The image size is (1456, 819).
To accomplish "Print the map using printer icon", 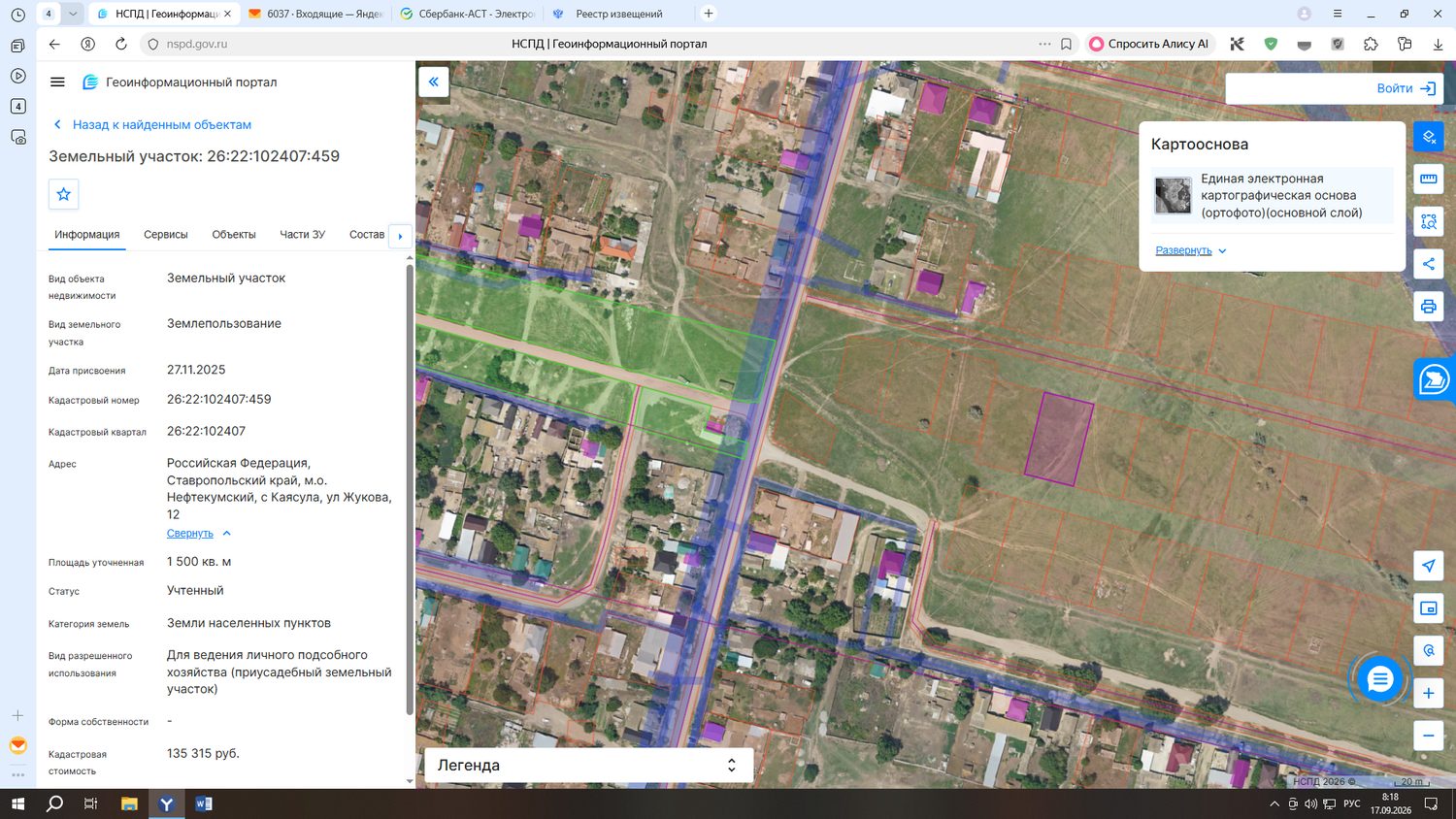I will [1429, 307].
